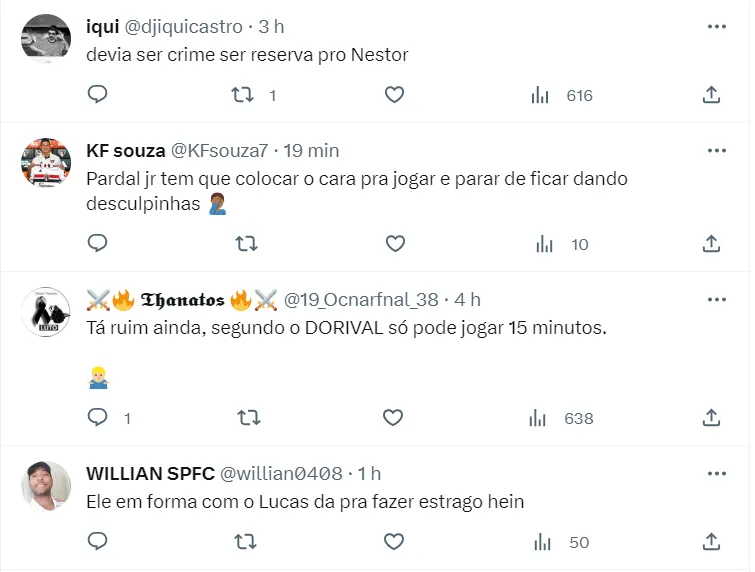Like the tweet from @djiquicastro

pos(394,95)
